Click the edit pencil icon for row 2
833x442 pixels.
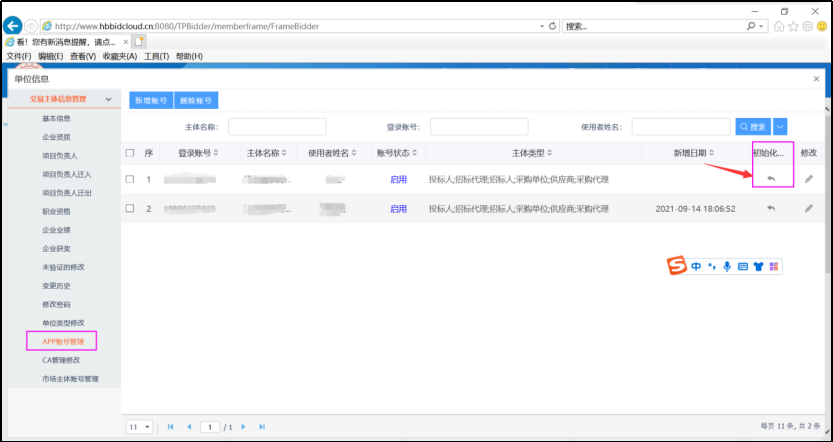pos(809,208)
